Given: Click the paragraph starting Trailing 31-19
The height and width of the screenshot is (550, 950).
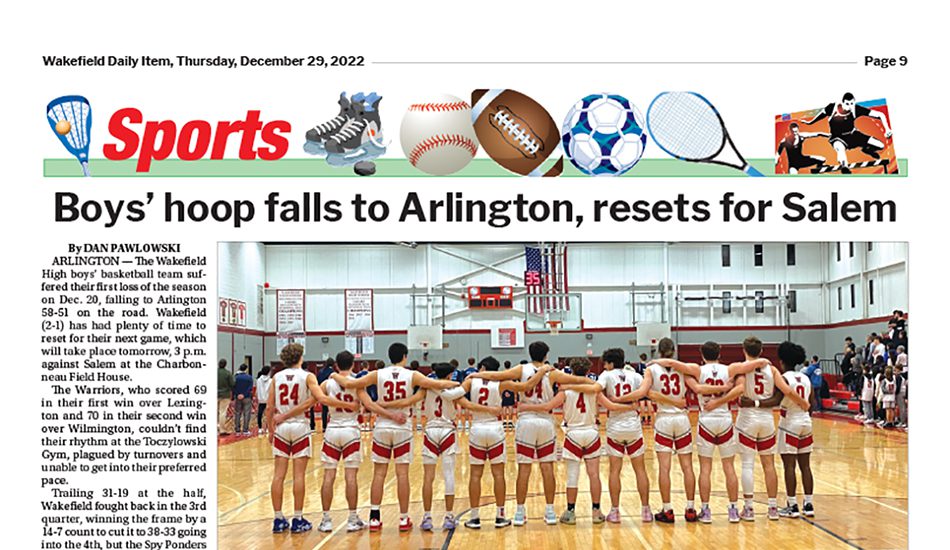Looking at the screenshot, I should 124,519.
